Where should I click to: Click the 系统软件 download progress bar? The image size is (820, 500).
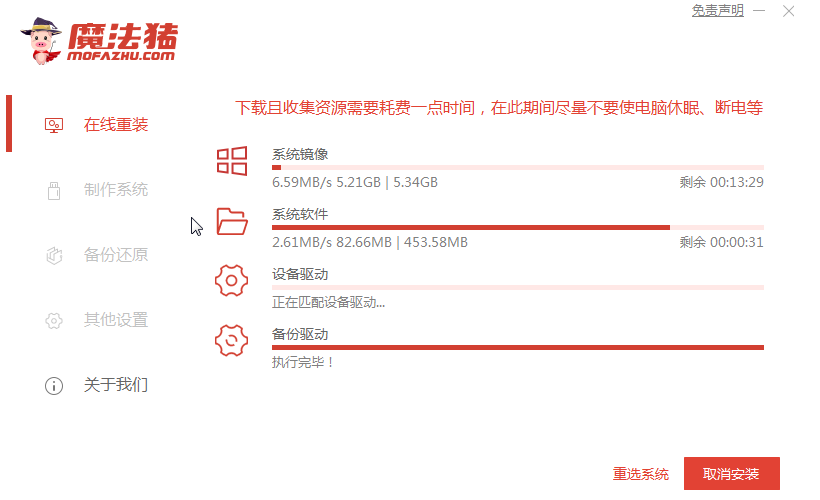click(x=517, y=227)
